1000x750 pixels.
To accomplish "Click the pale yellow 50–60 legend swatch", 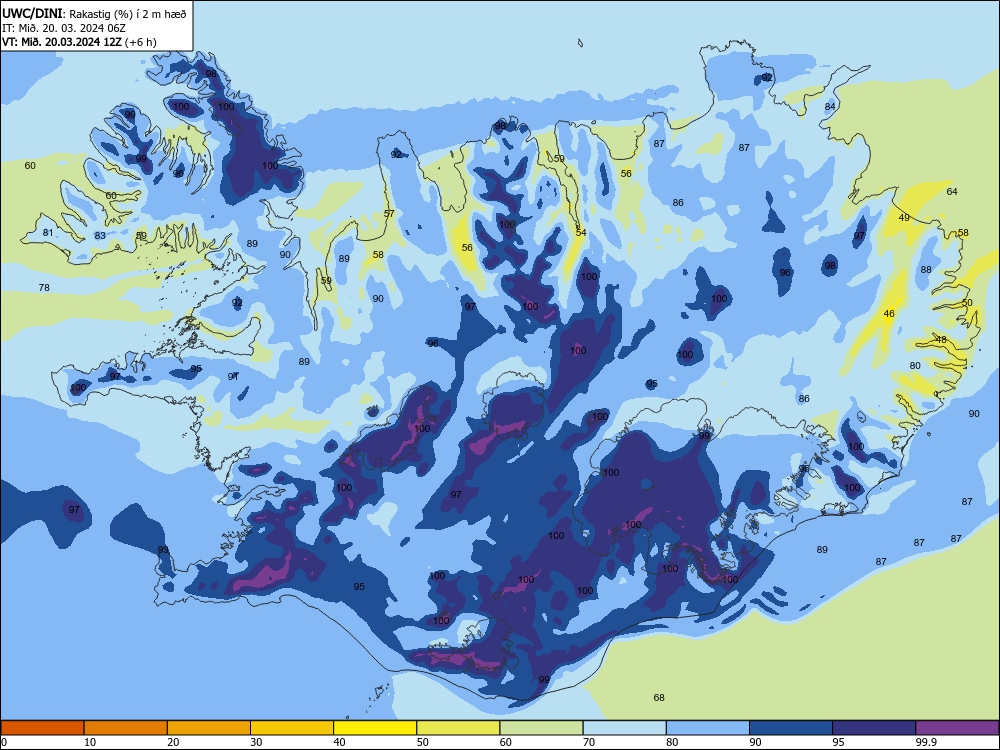I will (x=458, y=728).
